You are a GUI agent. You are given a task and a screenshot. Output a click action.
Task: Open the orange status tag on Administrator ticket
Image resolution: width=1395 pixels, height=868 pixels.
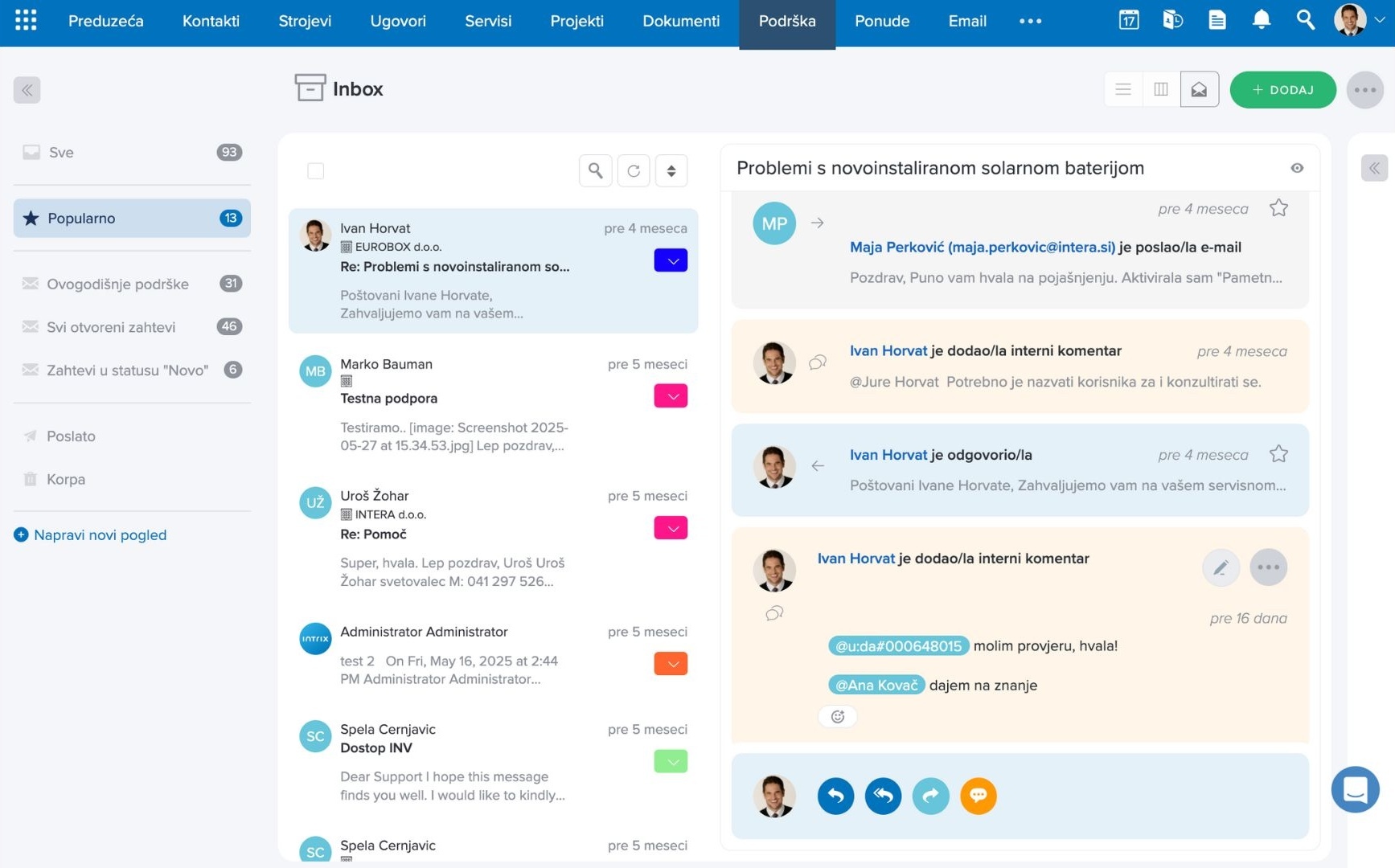[671, 664]
